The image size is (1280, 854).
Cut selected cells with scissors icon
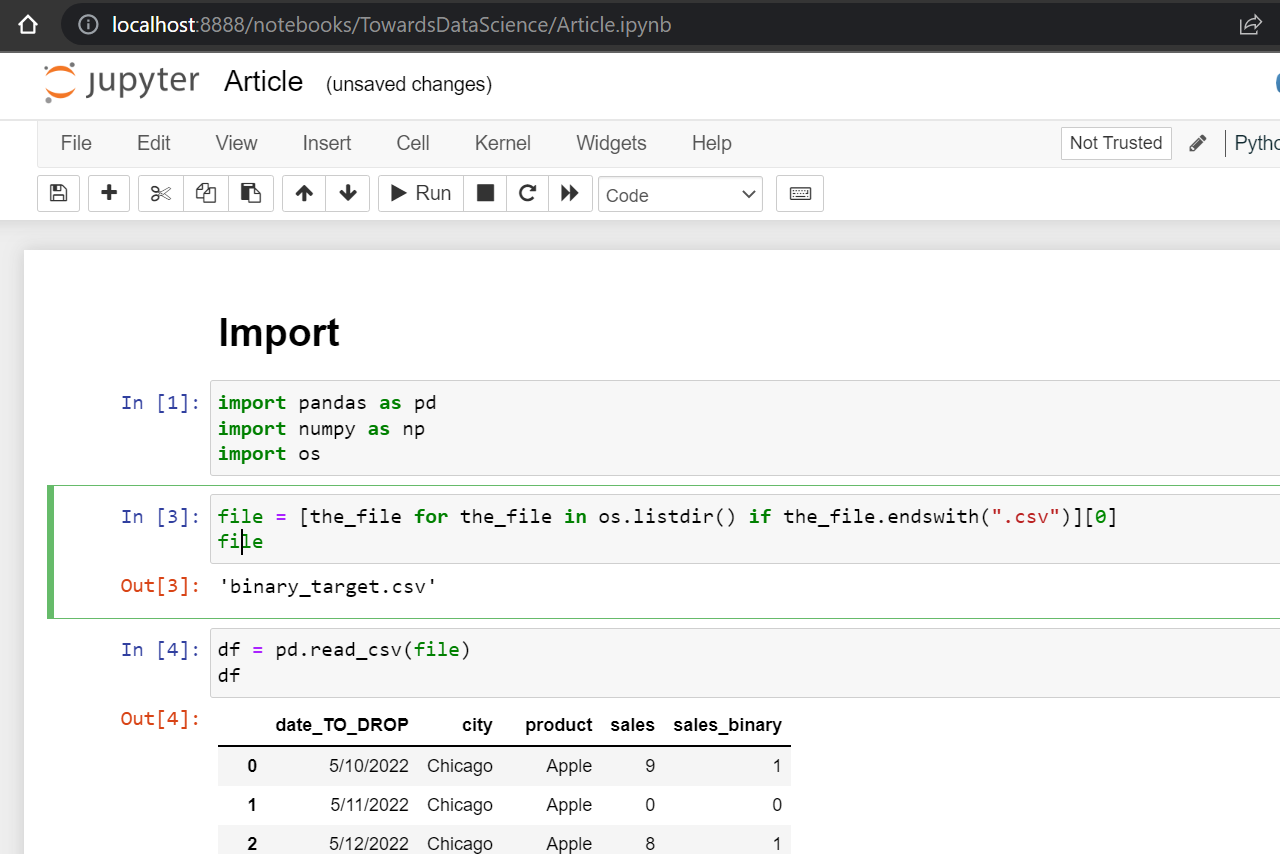point(161,194)
